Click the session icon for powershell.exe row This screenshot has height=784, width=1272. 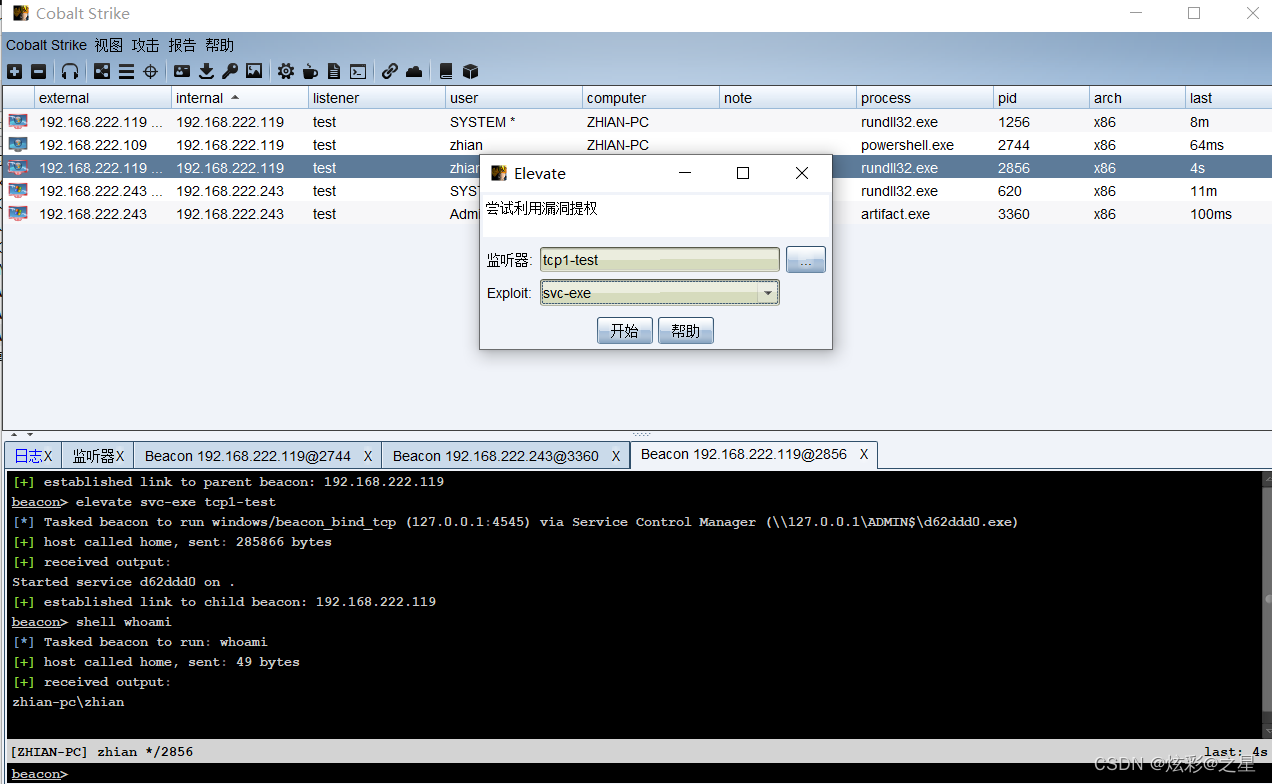pyautogui.click(x=18, y=145)
